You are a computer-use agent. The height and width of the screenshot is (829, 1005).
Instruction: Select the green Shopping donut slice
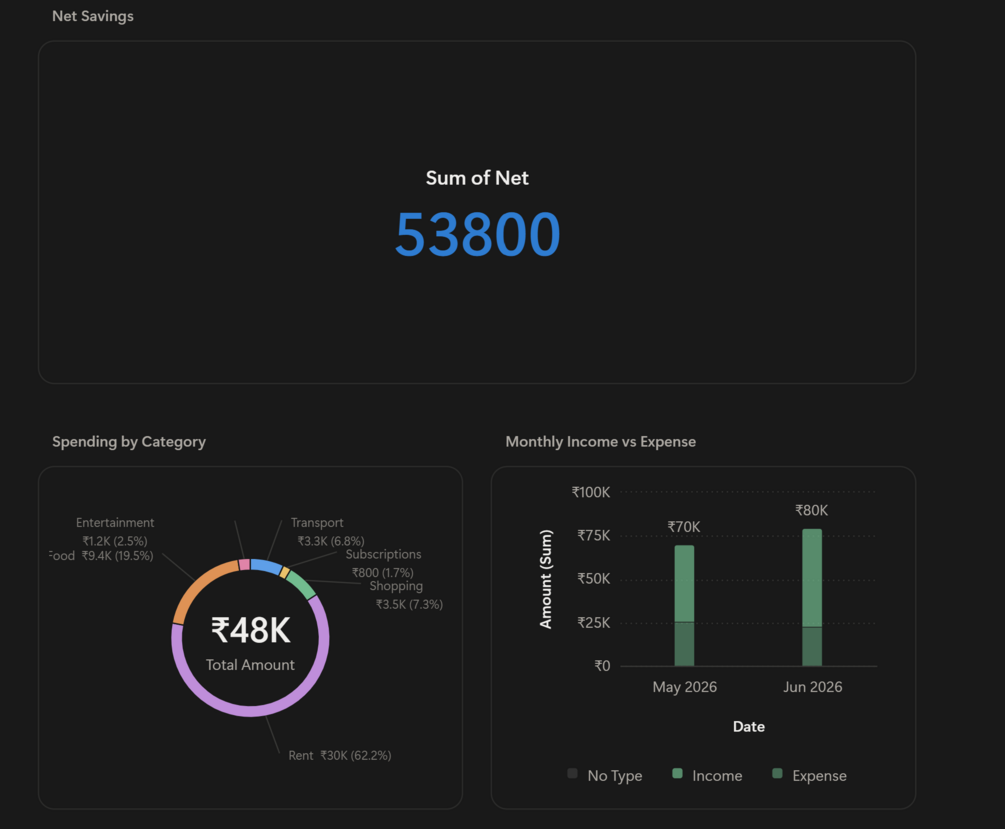point(301,585)
